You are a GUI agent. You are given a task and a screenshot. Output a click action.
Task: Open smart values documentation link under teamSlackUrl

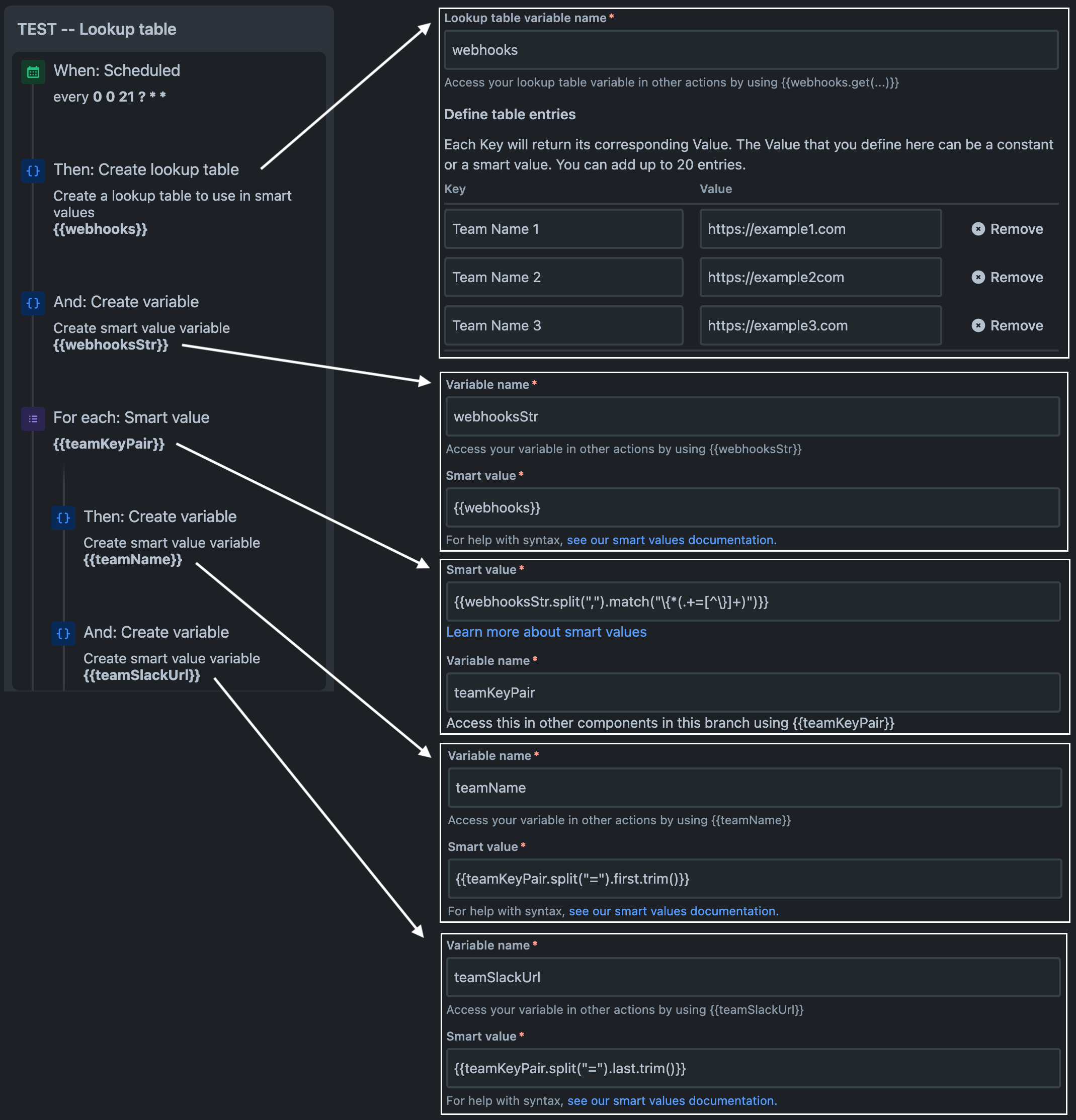(x=672, y=1100)
